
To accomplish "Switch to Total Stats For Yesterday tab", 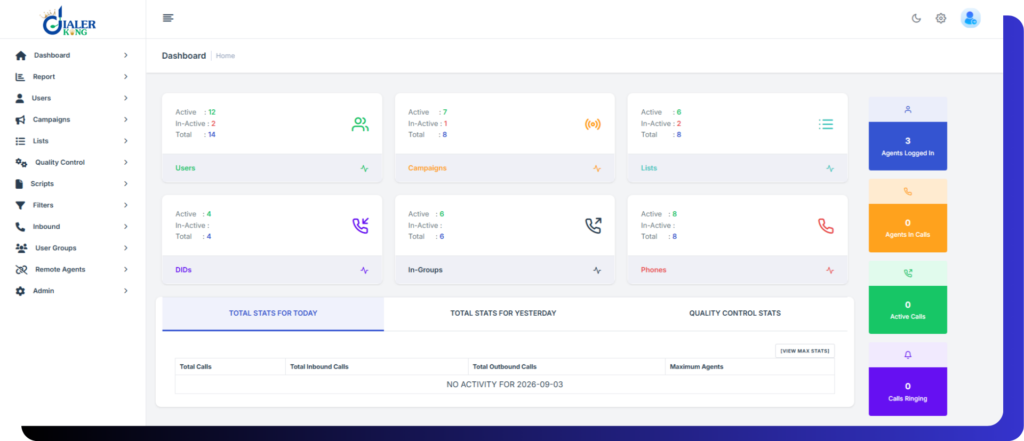I will [x=503, y=314].
